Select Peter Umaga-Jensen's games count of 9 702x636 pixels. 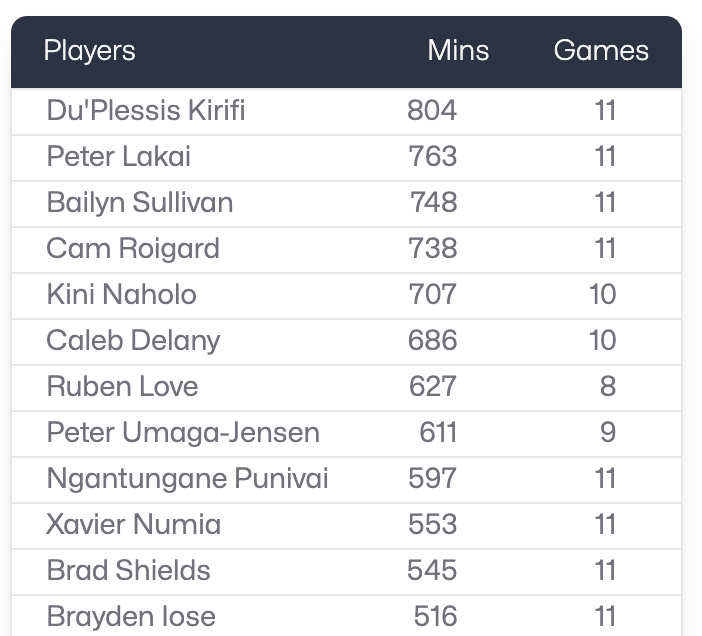608,432
